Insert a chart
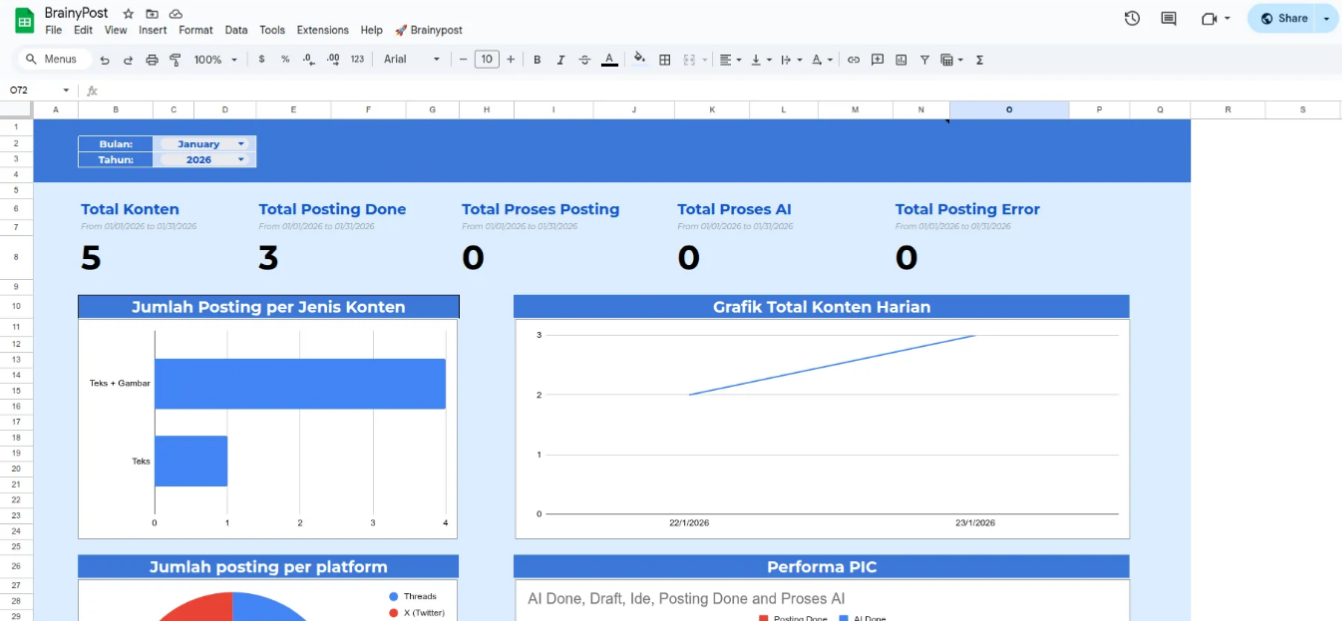Screen dimensions: 1342x621 tap(901, 60)
